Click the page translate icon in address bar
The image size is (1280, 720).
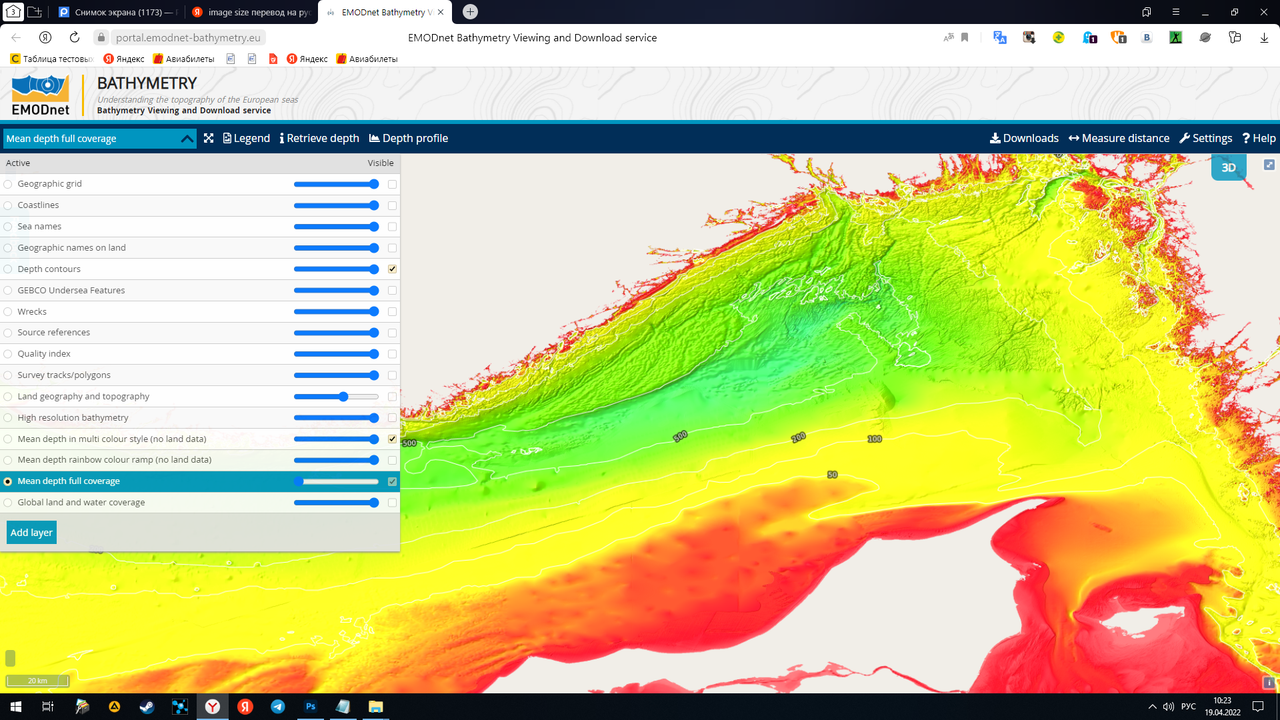(x=948, y=37)
